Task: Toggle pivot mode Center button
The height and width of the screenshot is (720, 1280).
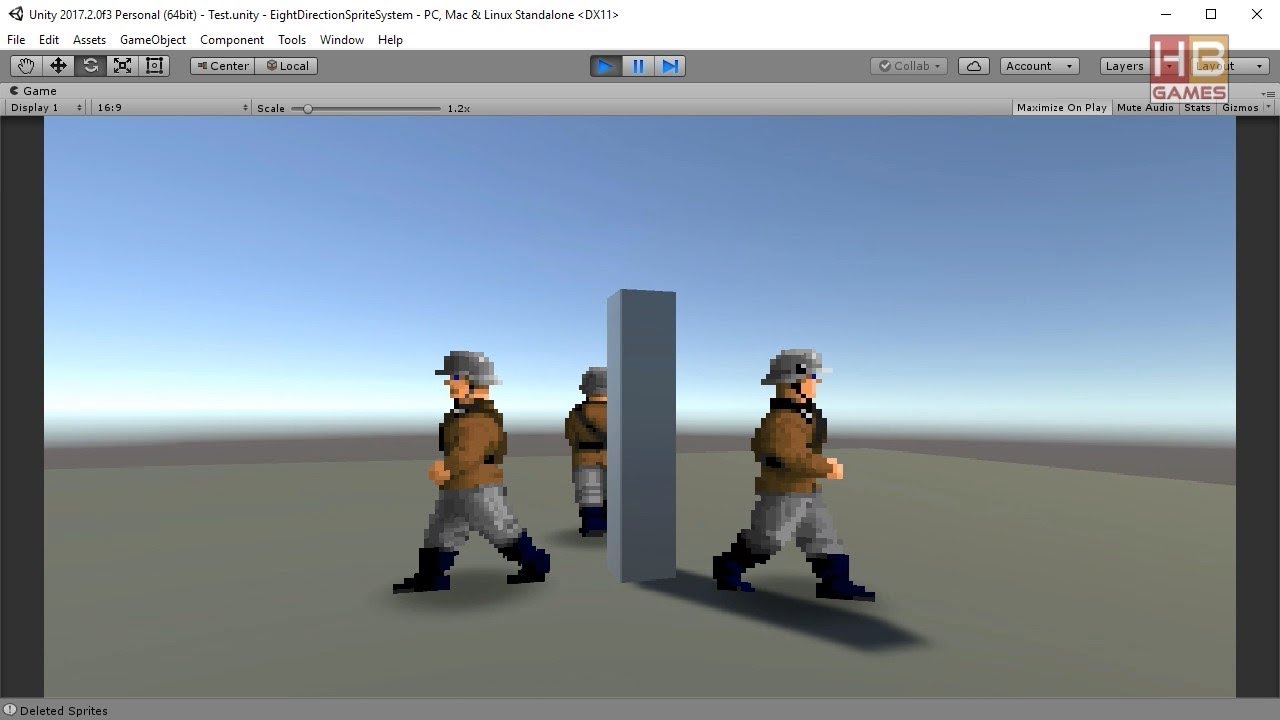Action: (222, 66)
